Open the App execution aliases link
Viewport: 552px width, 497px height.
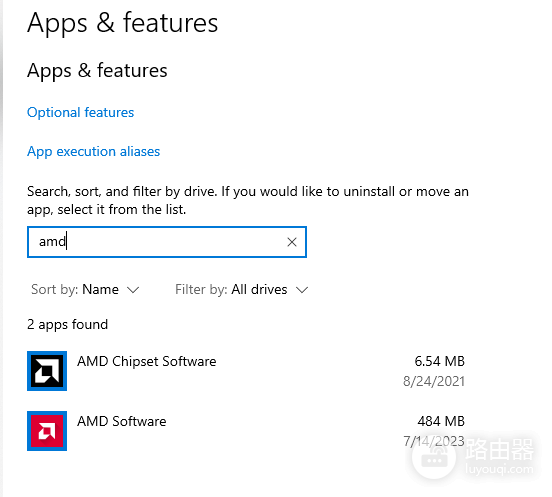point(94,152)
